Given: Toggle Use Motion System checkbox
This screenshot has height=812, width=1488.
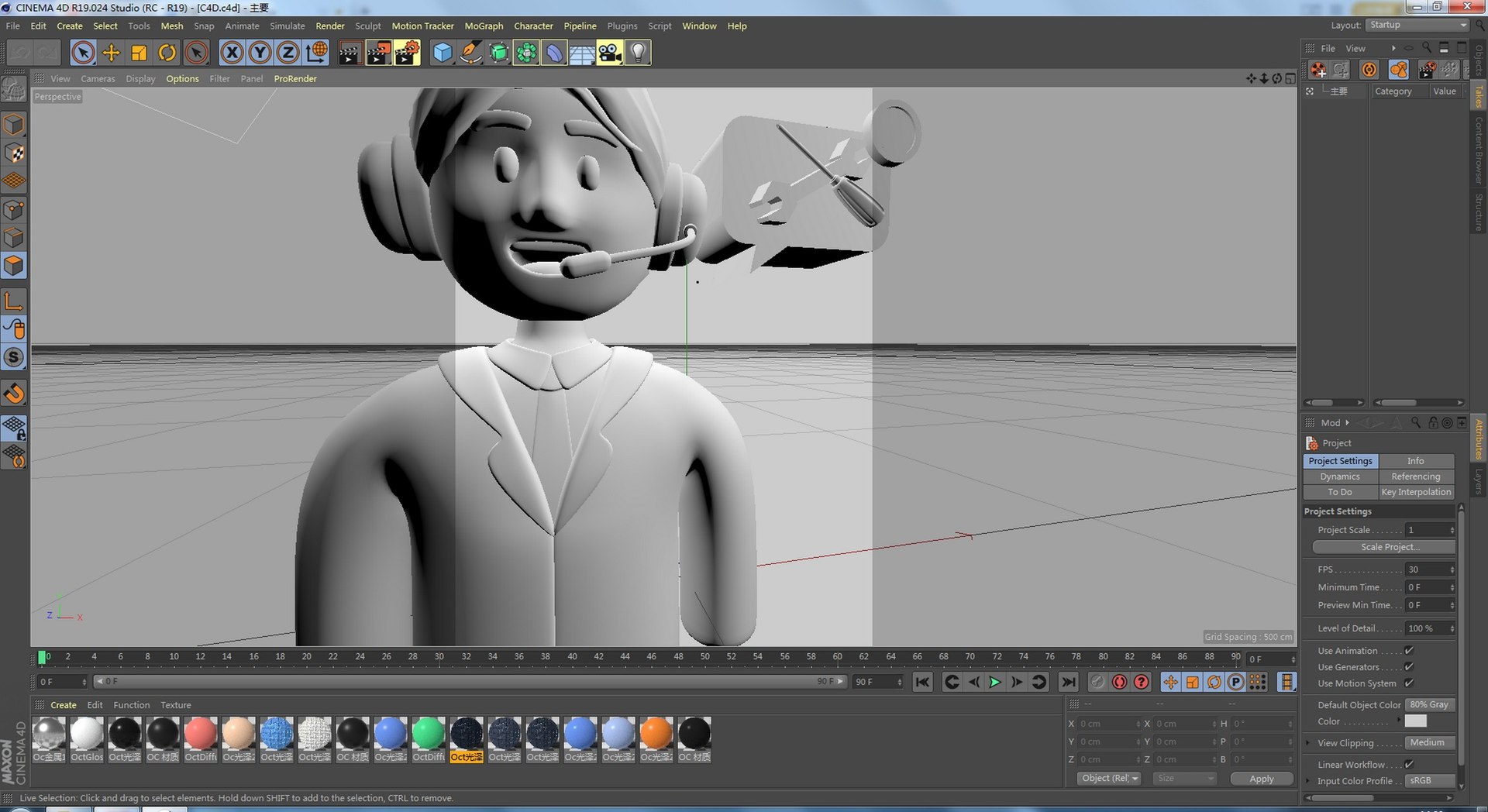Looking at the screenshot, I should click(1409, 683).
